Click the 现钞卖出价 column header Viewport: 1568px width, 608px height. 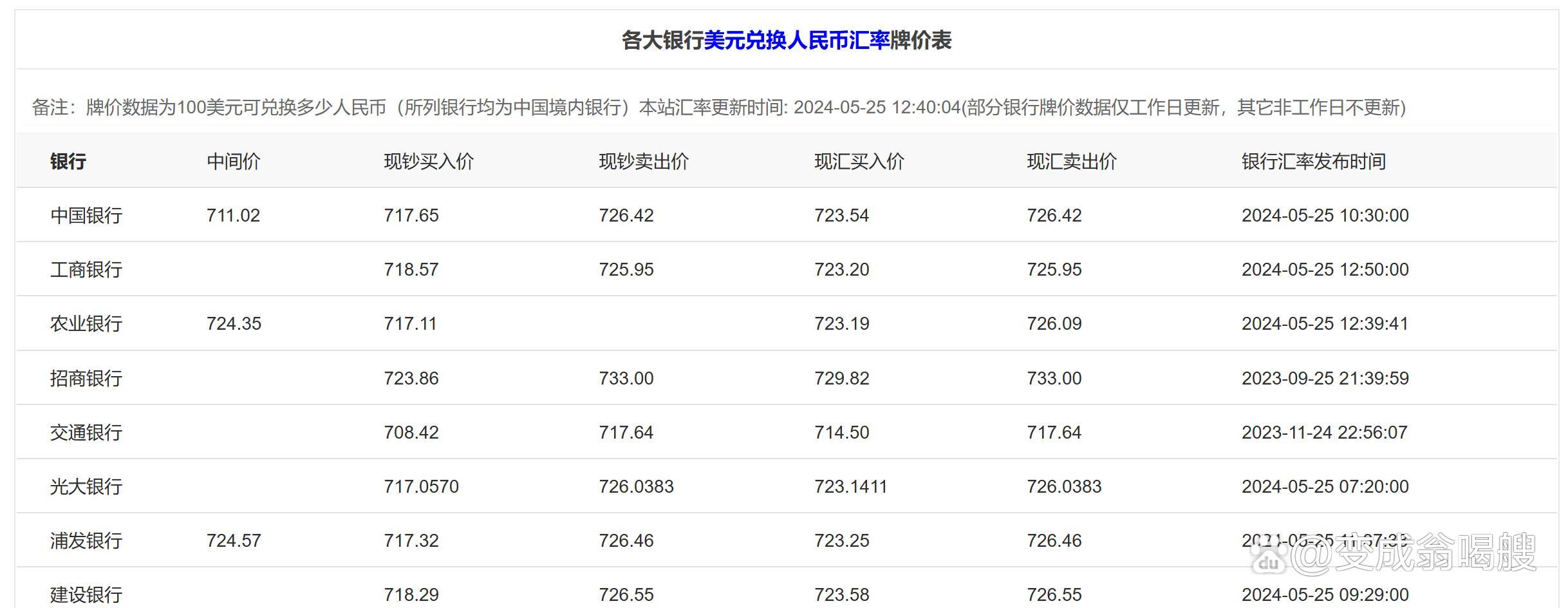pyautogui.click(x=644, y=162)
